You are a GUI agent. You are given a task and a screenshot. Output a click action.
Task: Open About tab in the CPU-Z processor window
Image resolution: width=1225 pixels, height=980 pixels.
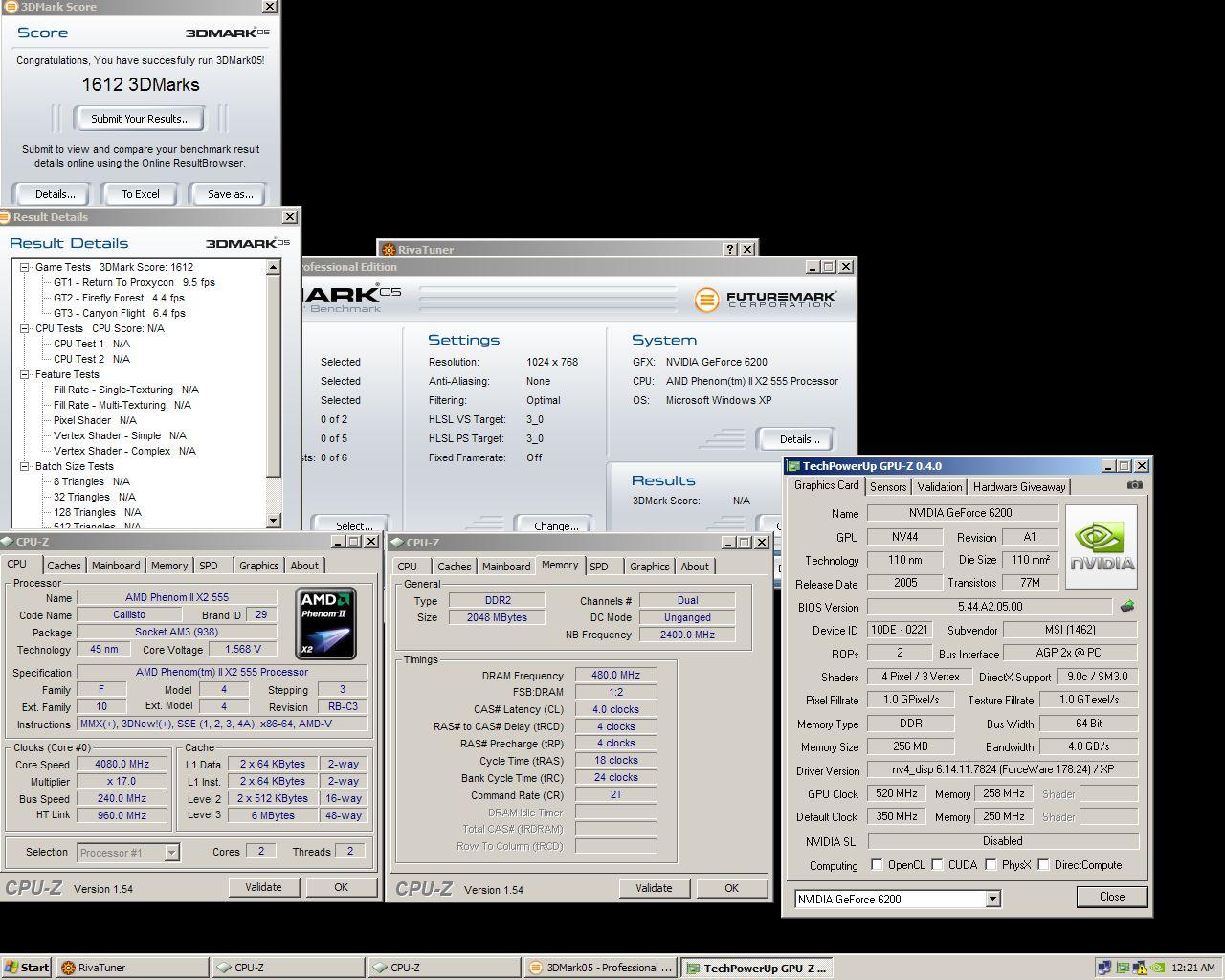point(304,566)
